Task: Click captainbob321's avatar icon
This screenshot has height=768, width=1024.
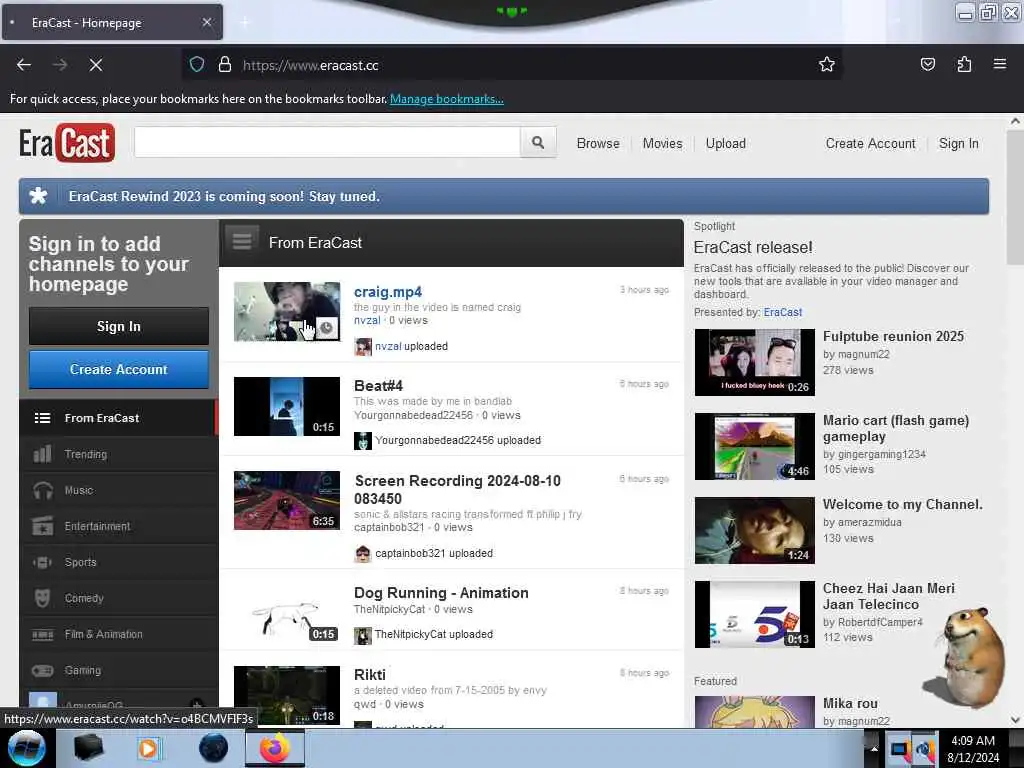Action: [363, 554]
